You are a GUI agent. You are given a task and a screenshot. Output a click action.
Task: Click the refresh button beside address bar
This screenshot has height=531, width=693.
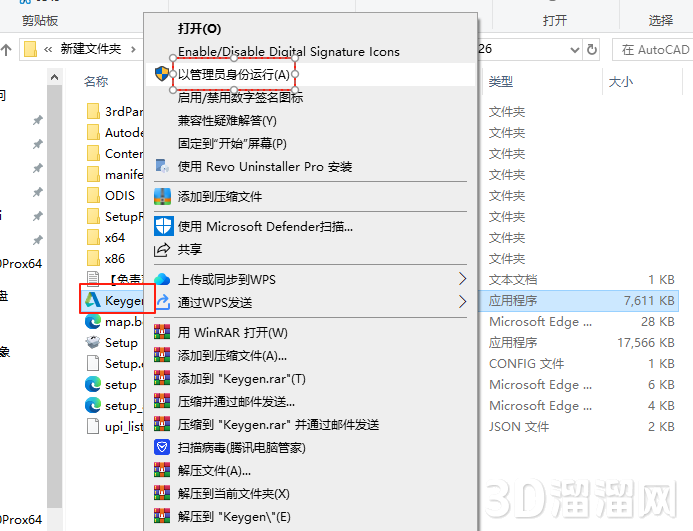click(592, 49)
